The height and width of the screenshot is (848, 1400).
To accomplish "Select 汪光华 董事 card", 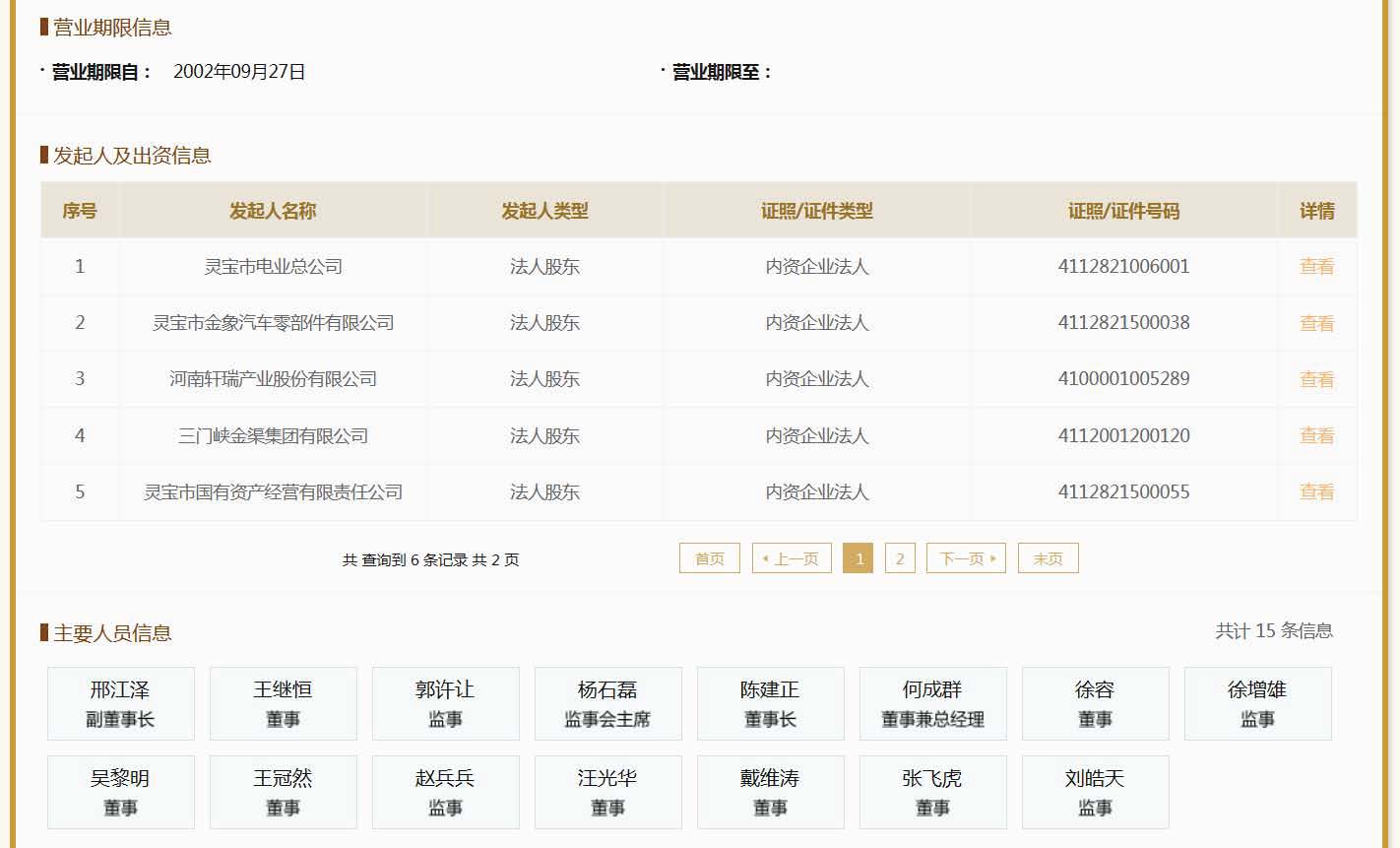I will [608, 792].
